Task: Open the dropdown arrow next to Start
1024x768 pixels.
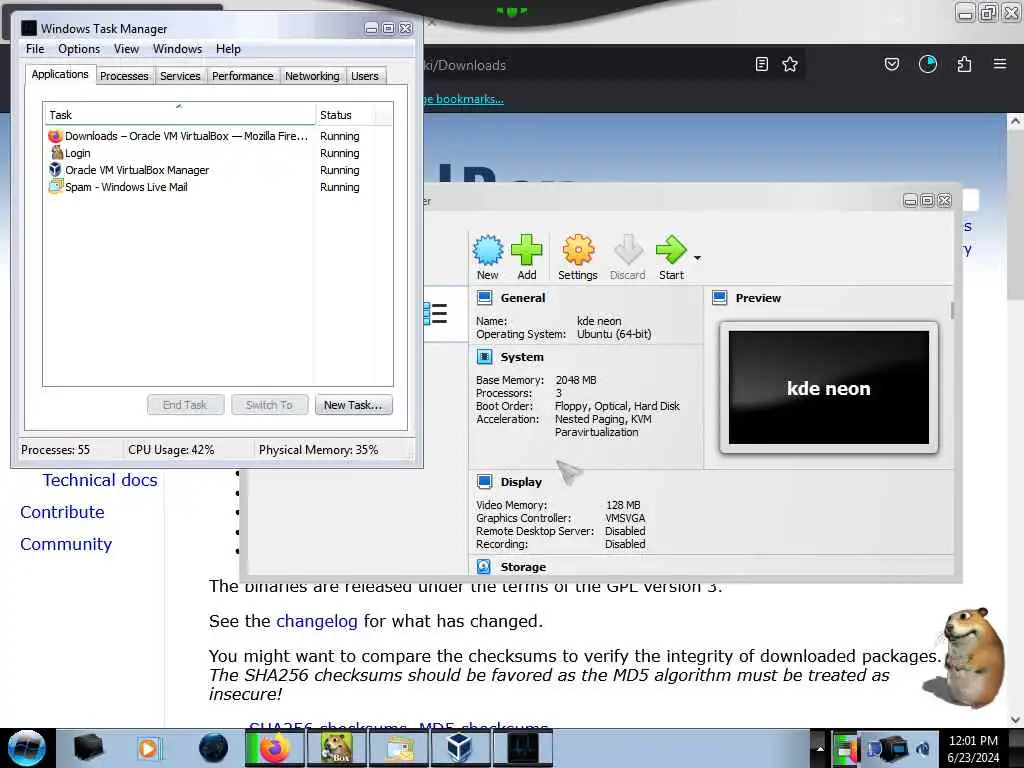Action: [x=697, y=258]
